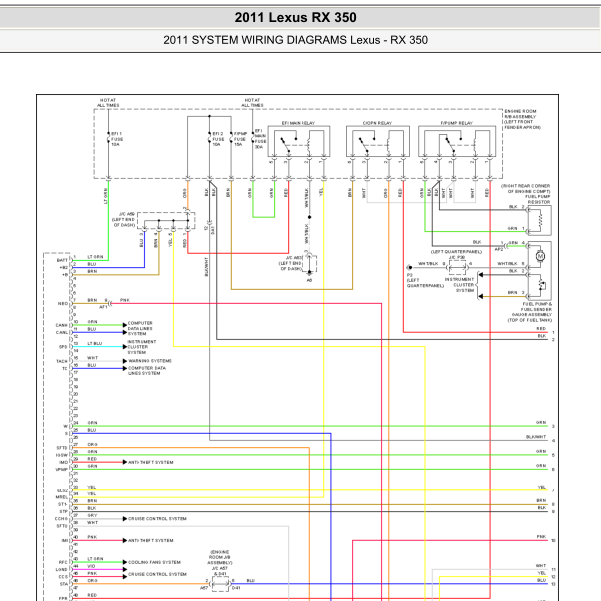Click the 'FUEL PUMP RESISTOR' label

coord(537,199)
